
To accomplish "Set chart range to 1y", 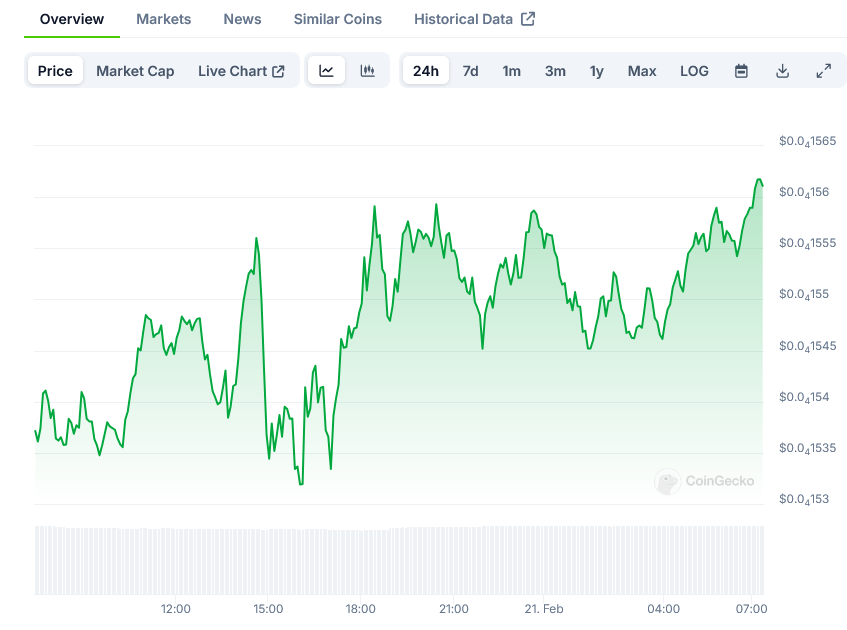I will [x=597, y=71].
